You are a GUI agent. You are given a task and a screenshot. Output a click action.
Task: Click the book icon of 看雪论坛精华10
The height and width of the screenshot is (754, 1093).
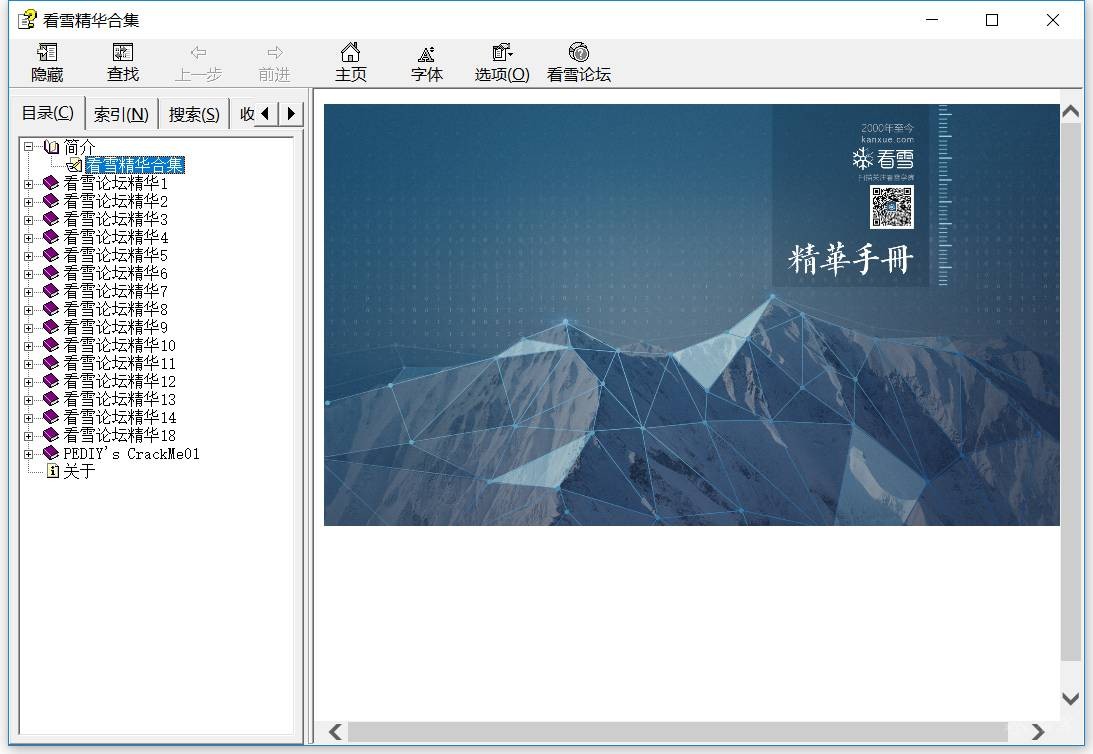[x=51, y=345]
